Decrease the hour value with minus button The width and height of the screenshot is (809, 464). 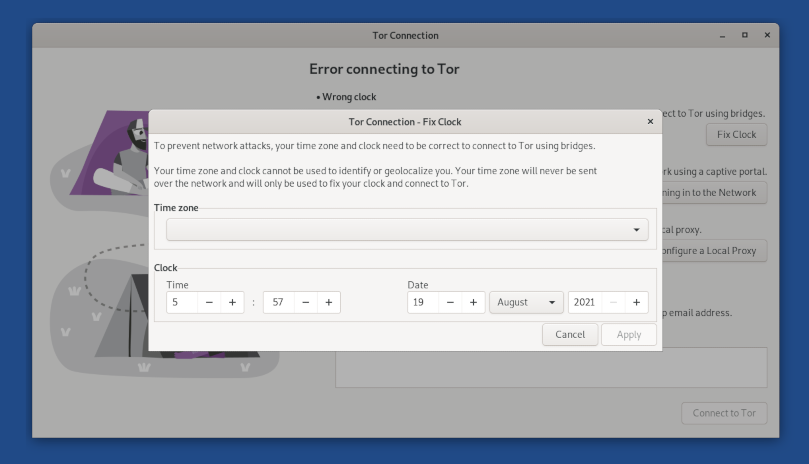pos(209,302)
